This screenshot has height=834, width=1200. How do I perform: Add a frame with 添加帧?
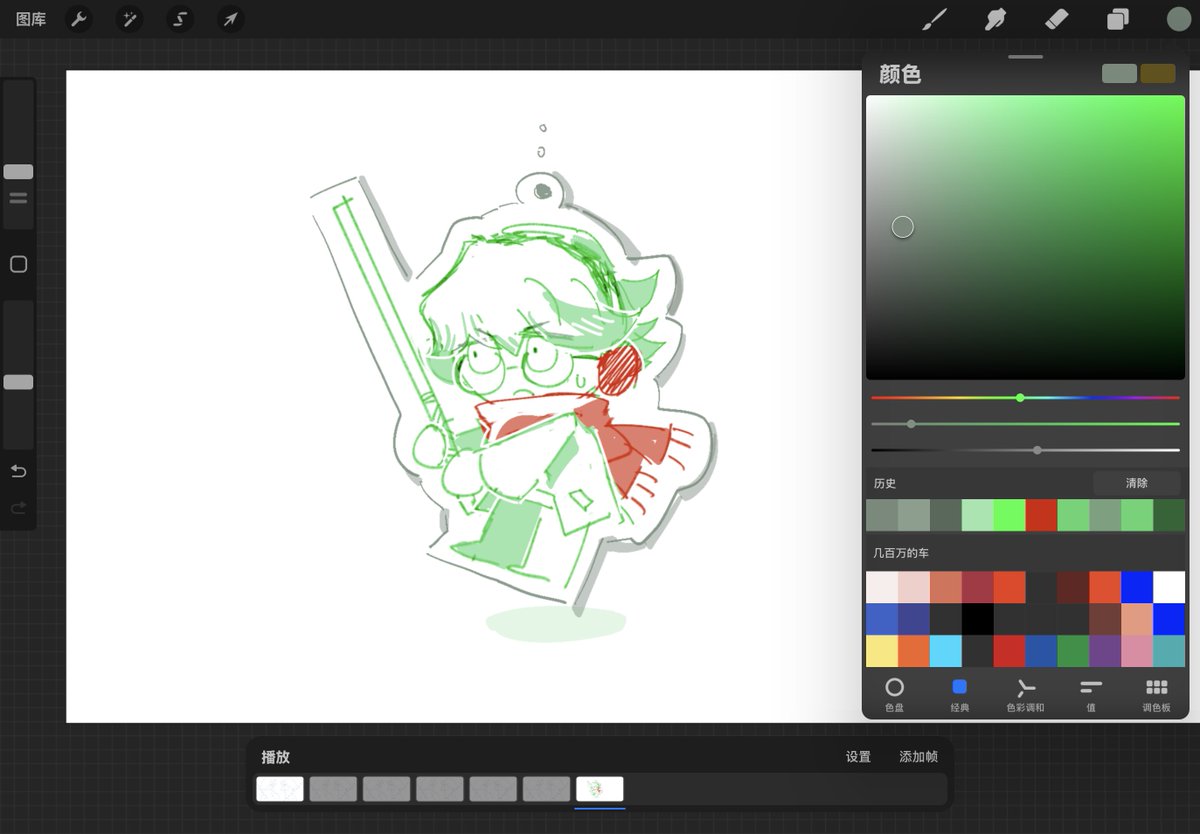pos(918,757)
